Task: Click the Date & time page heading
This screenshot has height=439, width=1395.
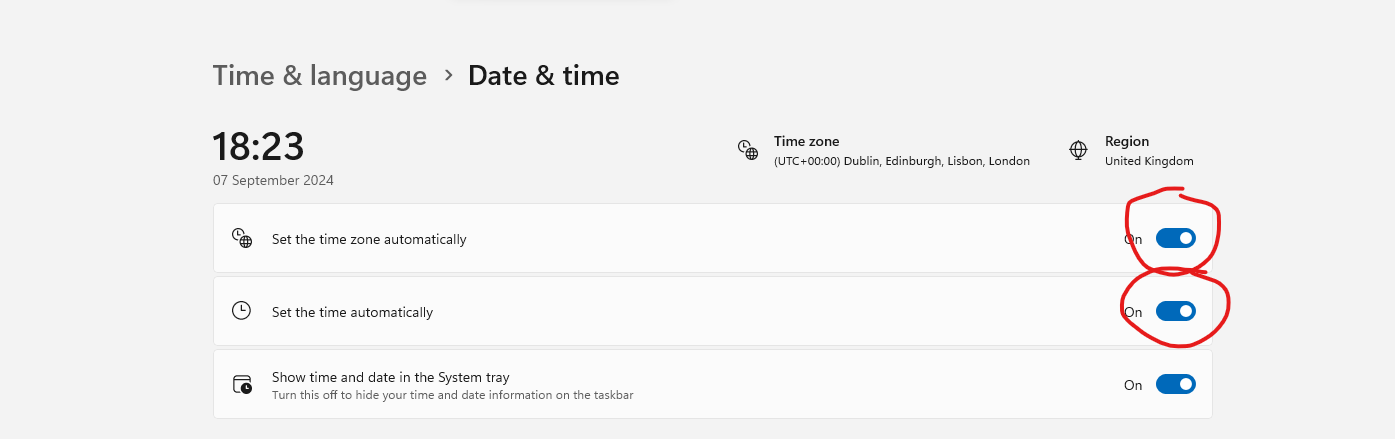Action: point(543,75)
